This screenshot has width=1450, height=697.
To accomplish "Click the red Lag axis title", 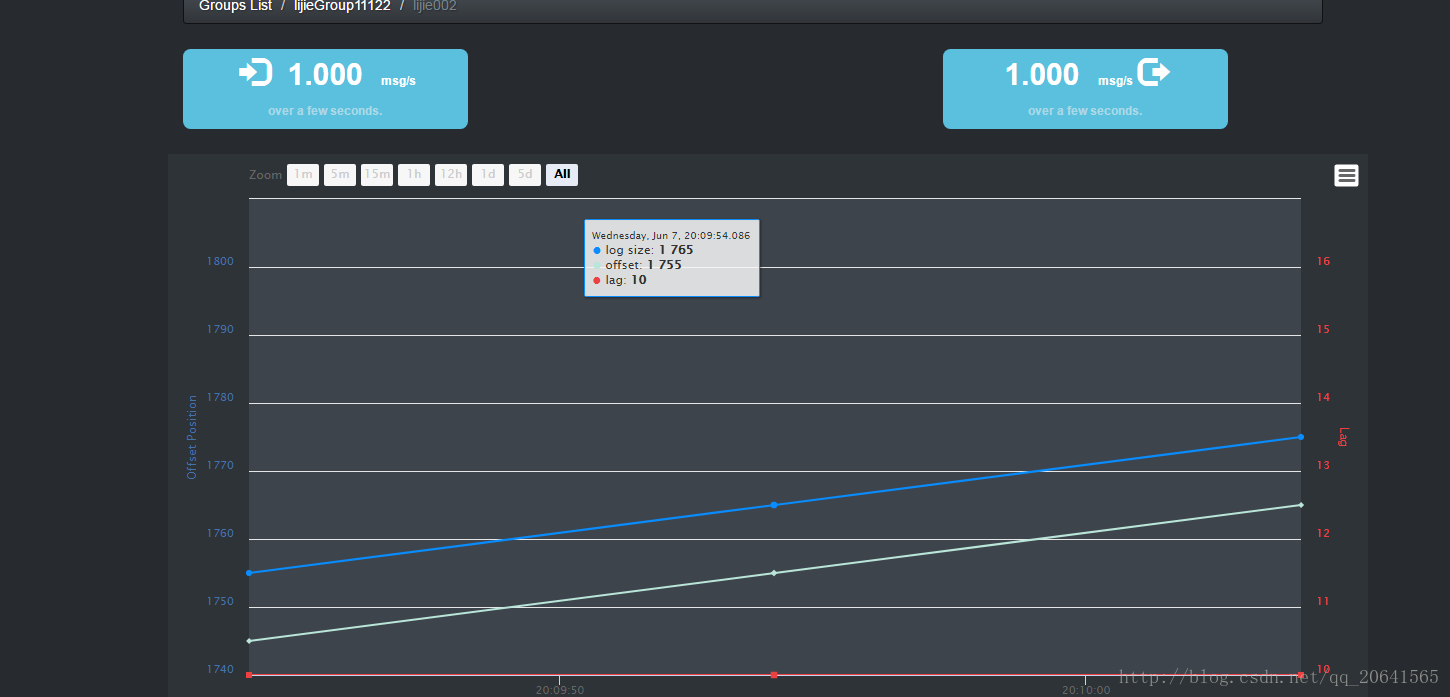I will 1344,437.
